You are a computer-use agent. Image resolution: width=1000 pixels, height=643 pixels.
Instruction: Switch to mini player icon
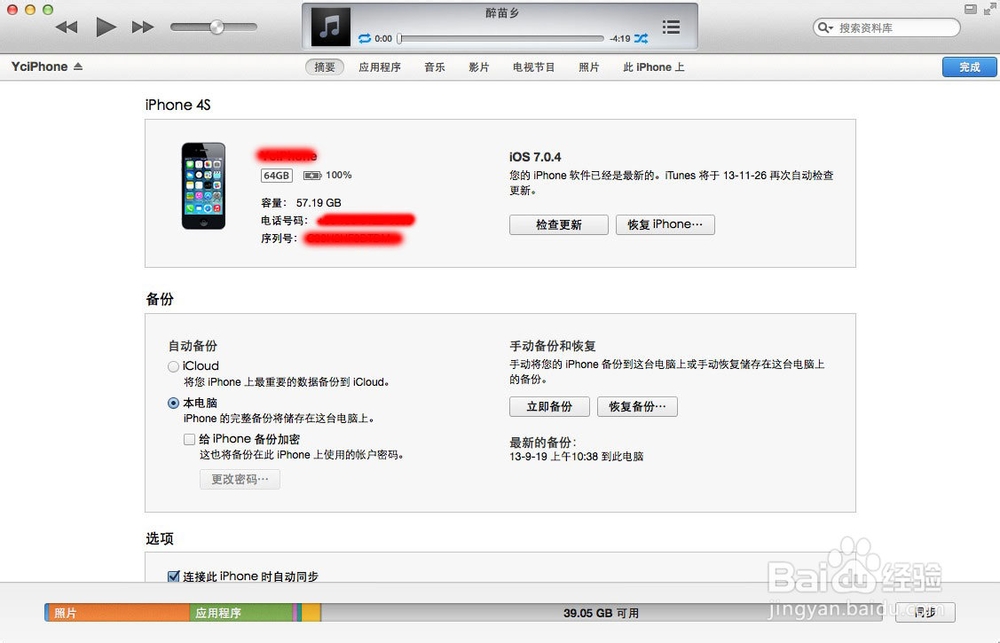(970, 9)
